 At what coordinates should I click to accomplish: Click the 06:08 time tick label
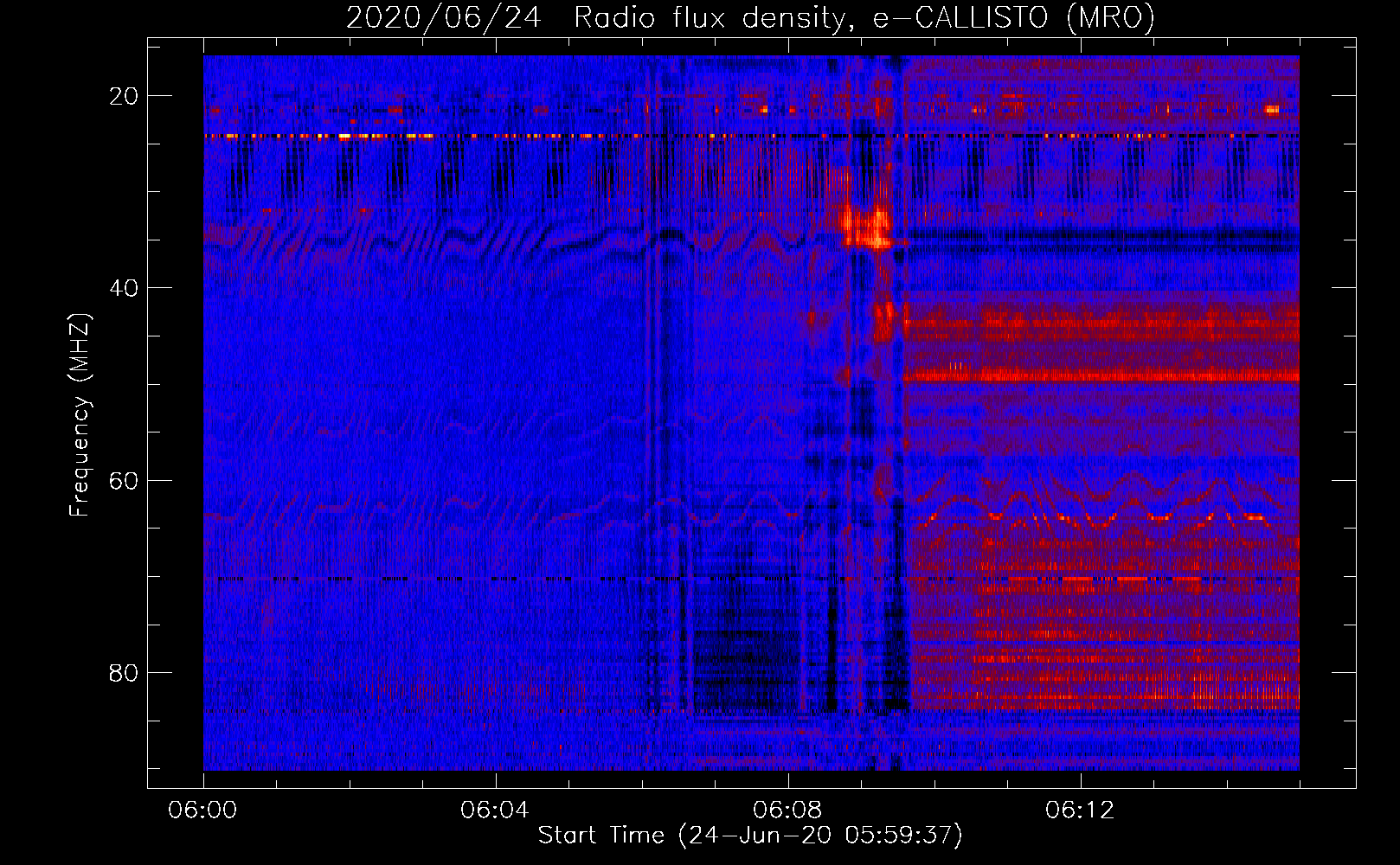pos(787,810)
